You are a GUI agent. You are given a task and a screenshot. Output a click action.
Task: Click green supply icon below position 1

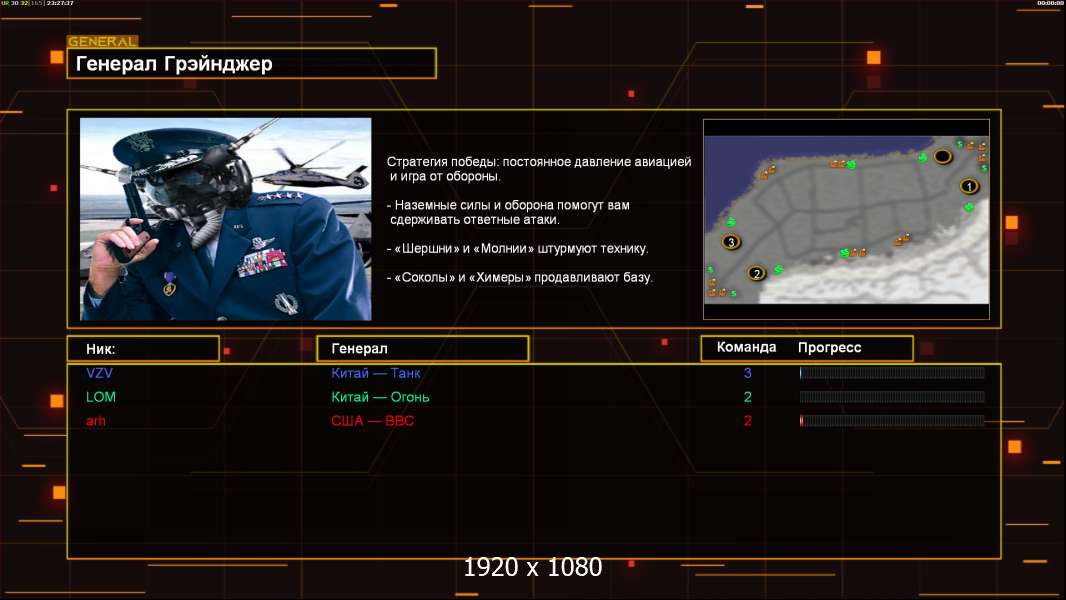[968, 207]
